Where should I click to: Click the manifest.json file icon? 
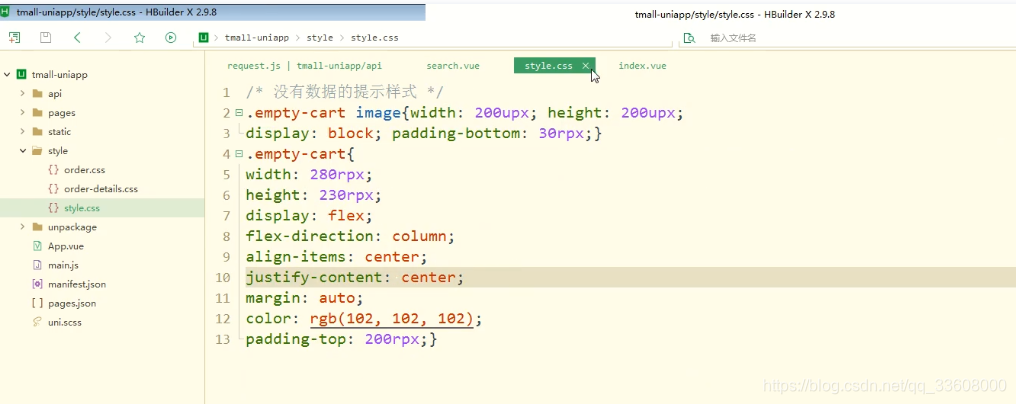38,284
